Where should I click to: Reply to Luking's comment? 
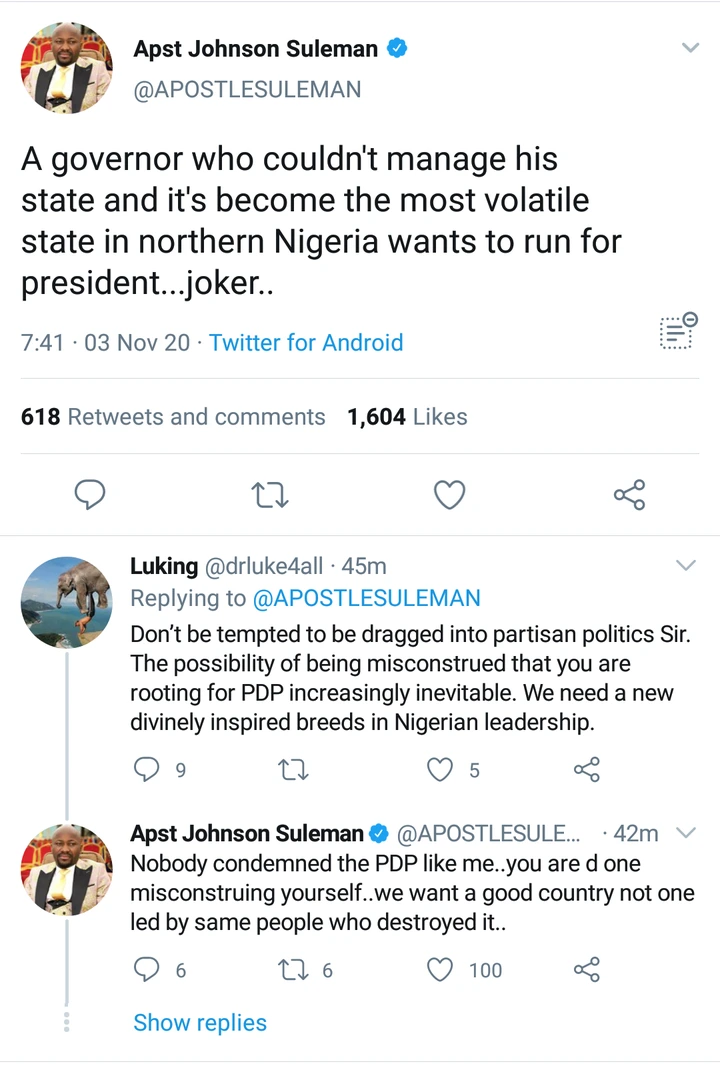point(147,769)
